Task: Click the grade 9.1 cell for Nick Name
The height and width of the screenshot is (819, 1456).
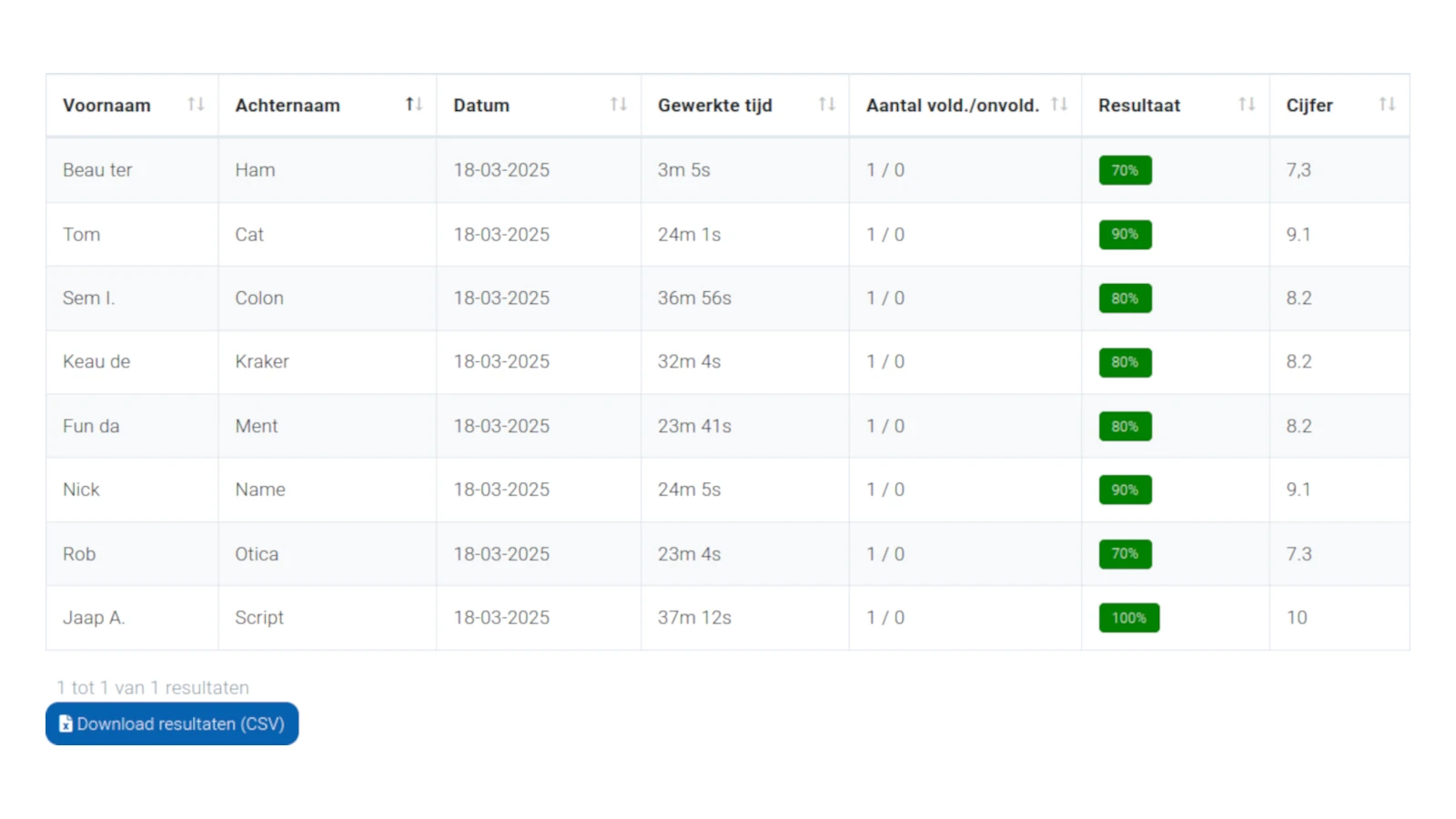Action: point(1298,490)
